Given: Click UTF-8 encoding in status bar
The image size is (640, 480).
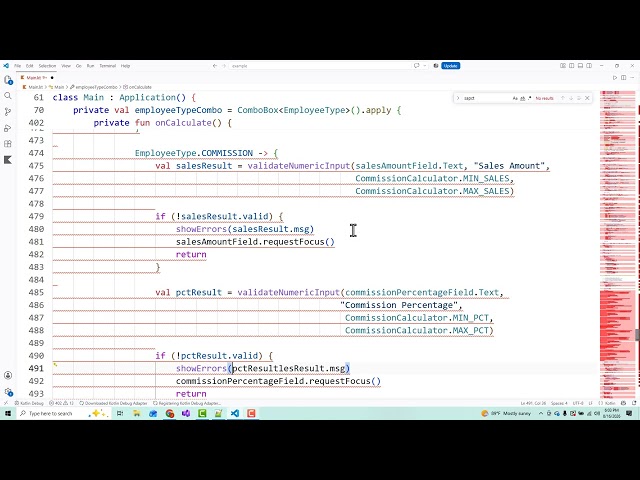Looking at the screenshot, I should (x=578, y=403).
